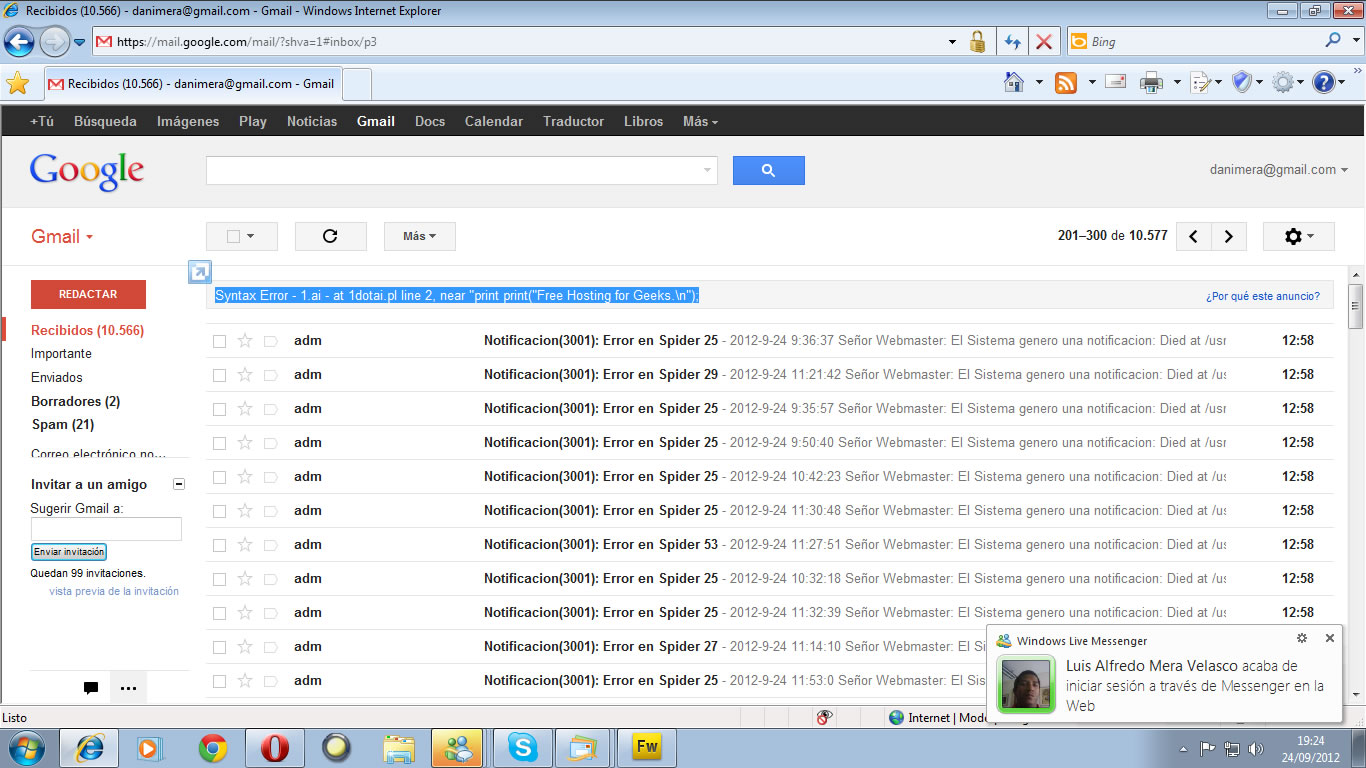1366x768 pixels.
Task: Open the IE Tools gear icon
Action: coord(1283,83)
